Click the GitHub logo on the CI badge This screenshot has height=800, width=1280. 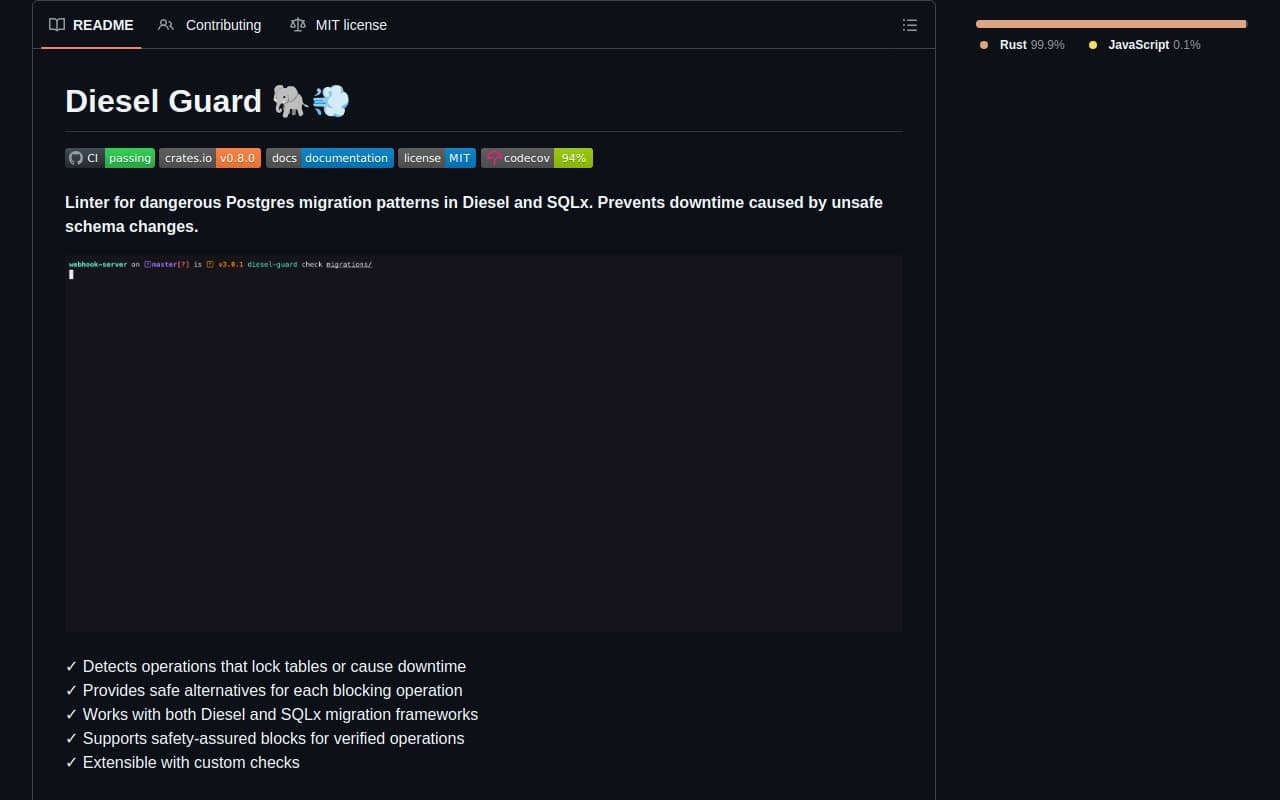(x=76, y=158)
